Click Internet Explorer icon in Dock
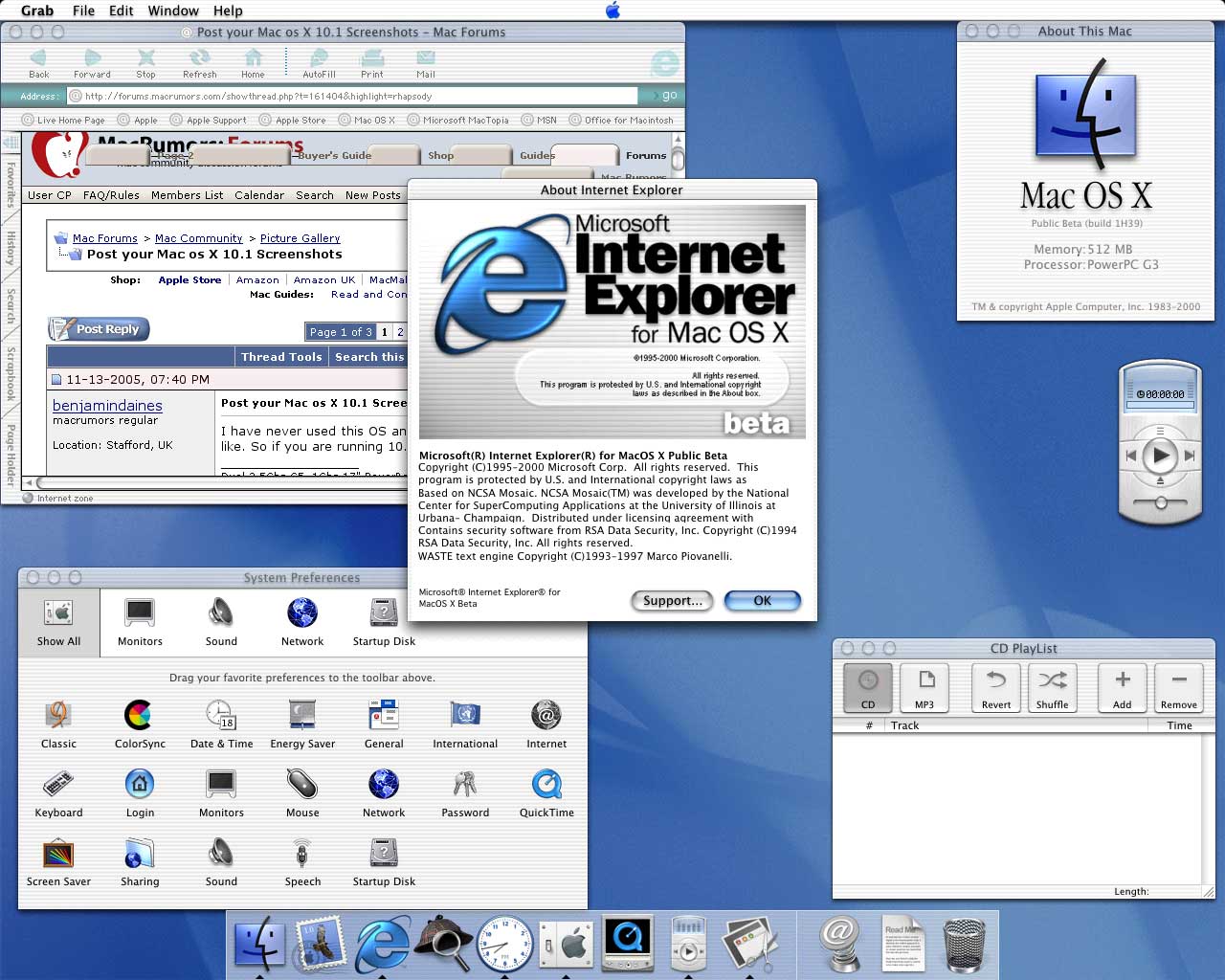Screen dimensions: 1225x980 (382, 944)
